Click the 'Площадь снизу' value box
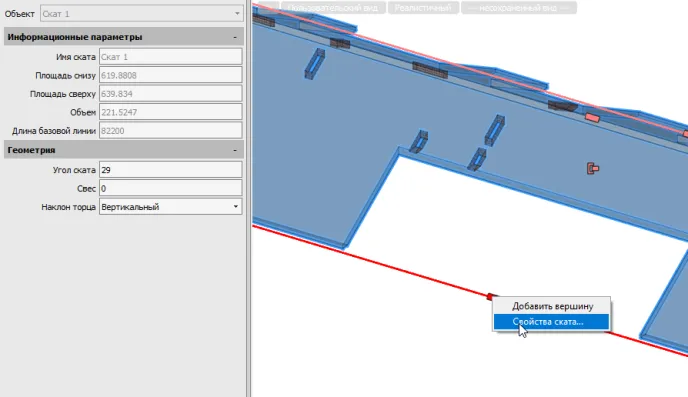This screenshot has height=397, width=688. (171, 75)
